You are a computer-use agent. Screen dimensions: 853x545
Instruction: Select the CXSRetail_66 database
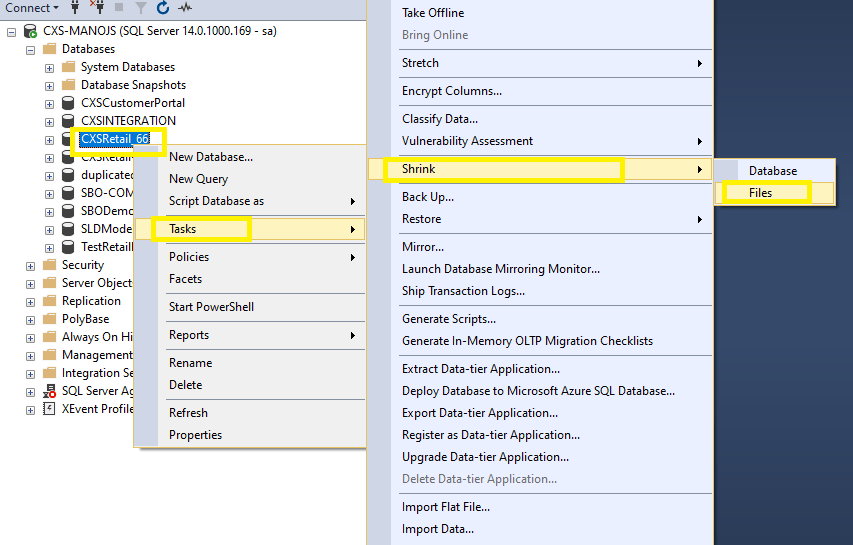click(x=115, y=139)
